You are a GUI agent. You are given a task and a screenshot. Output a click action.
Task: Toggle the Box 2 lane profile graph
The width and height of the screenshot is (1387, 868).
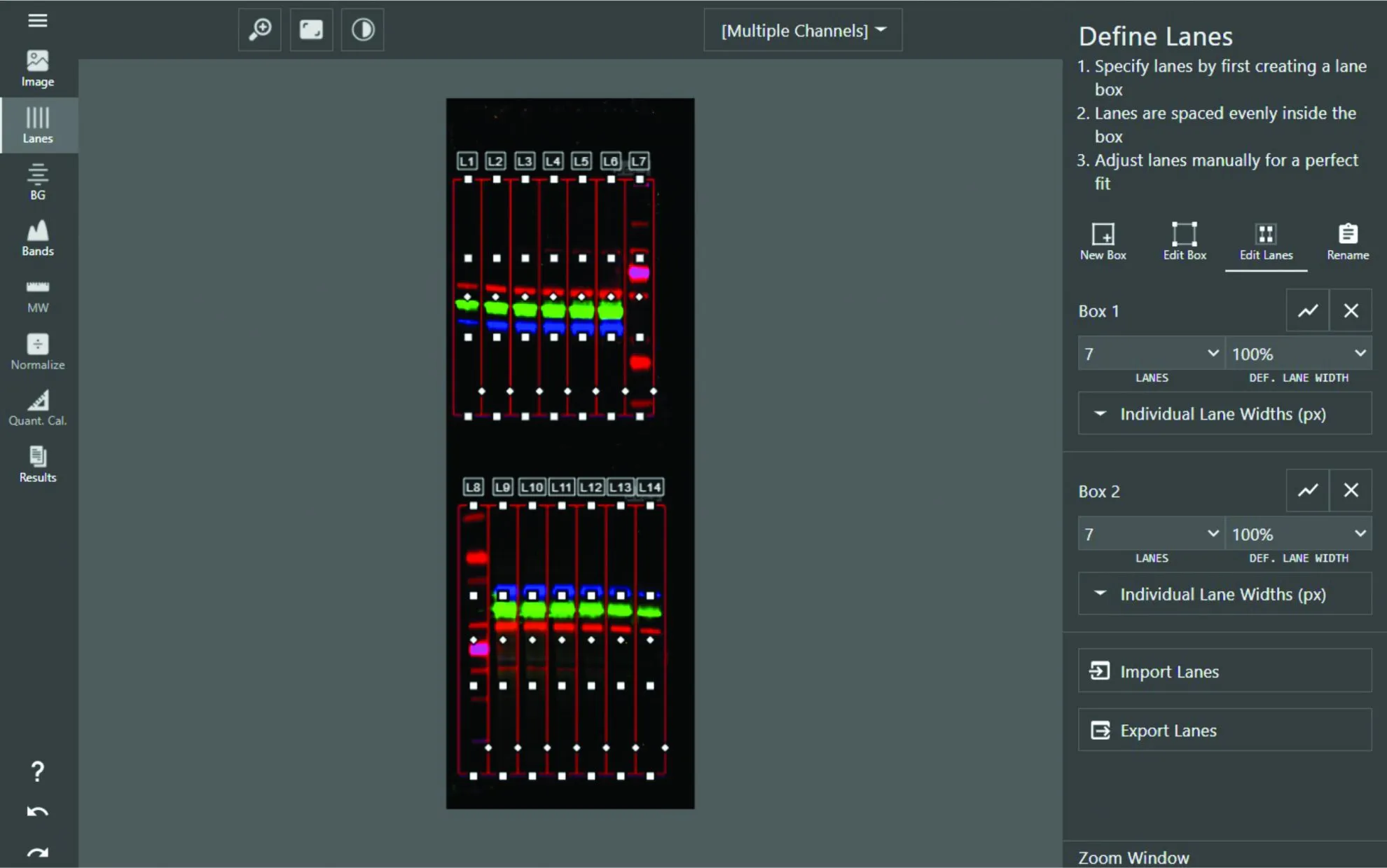tap(1307, 491)
